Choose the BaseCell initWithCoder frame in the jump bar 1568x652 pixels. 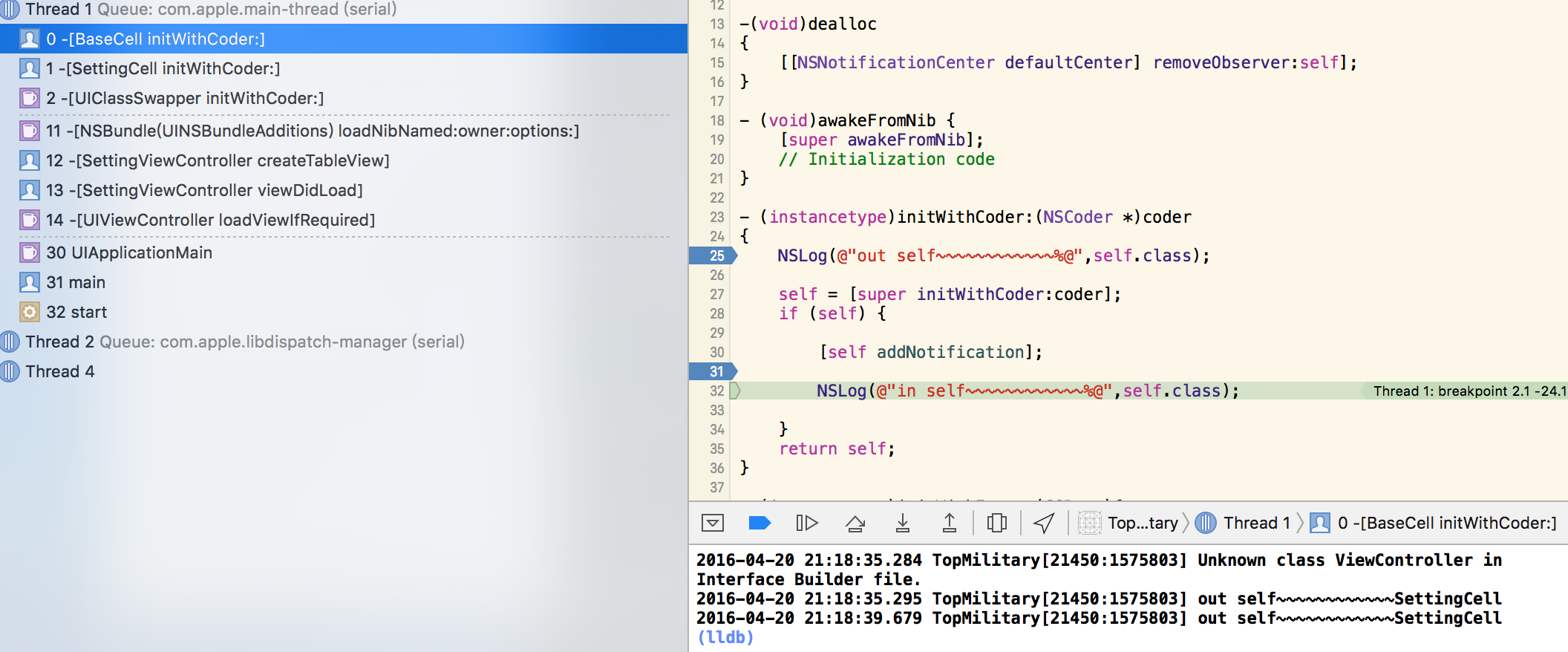click(1434, 523)
